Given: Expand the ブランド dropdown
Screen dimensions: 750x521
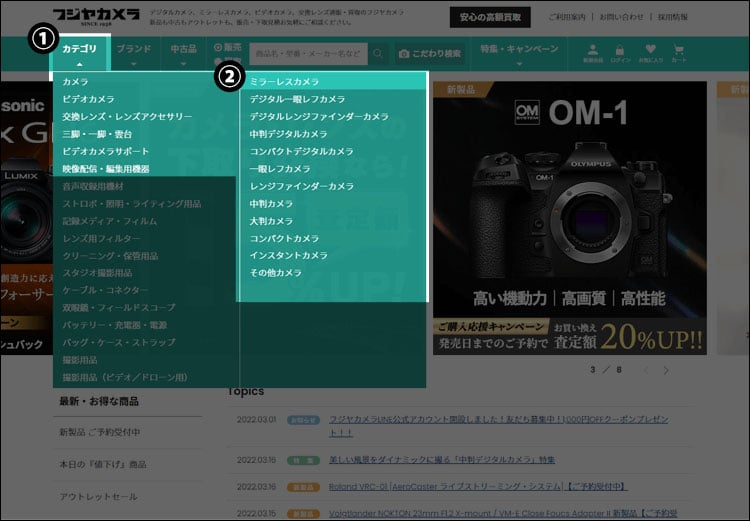Looking at the screenshot, I should [x=134, y=54].
